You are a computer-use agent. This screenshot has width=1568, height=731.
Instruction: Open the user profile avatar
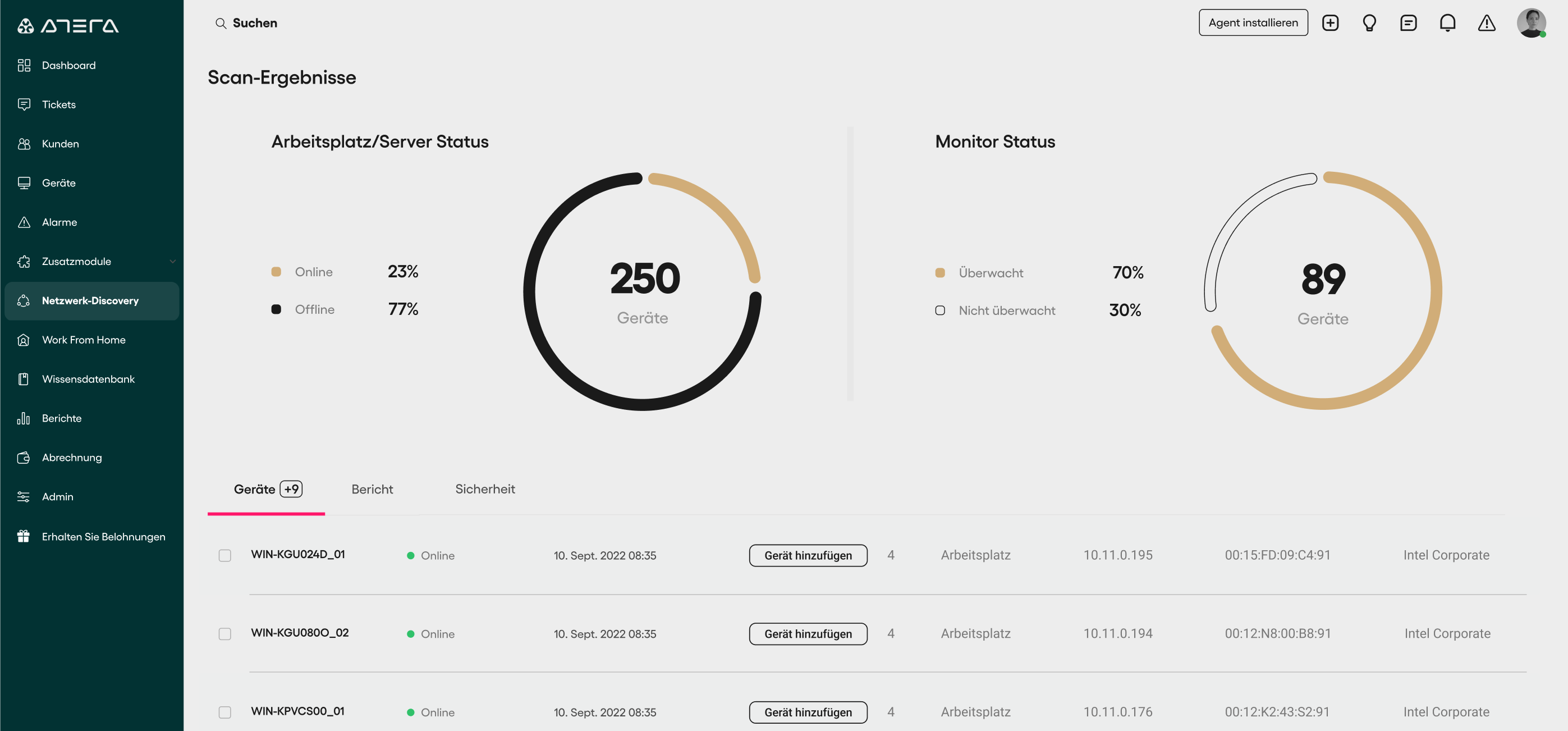(1531, 23)
